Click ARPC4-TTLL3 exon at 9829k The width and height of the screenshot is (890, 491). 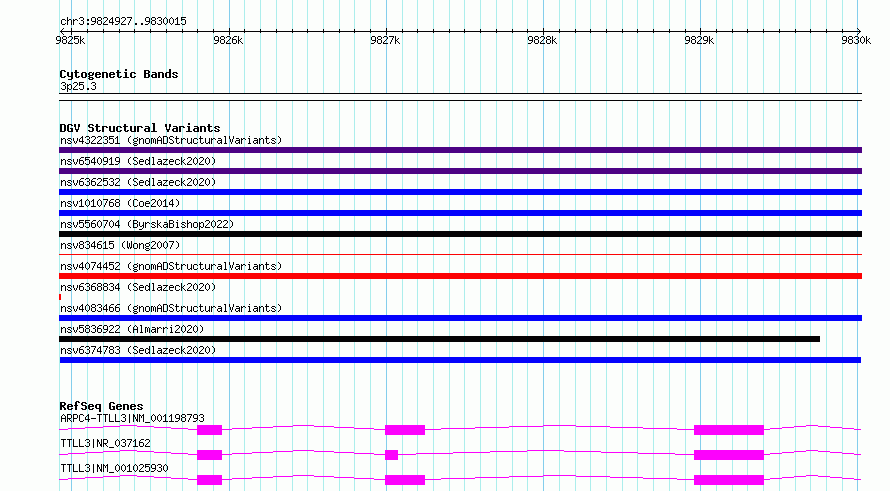(x=729, y=430)
